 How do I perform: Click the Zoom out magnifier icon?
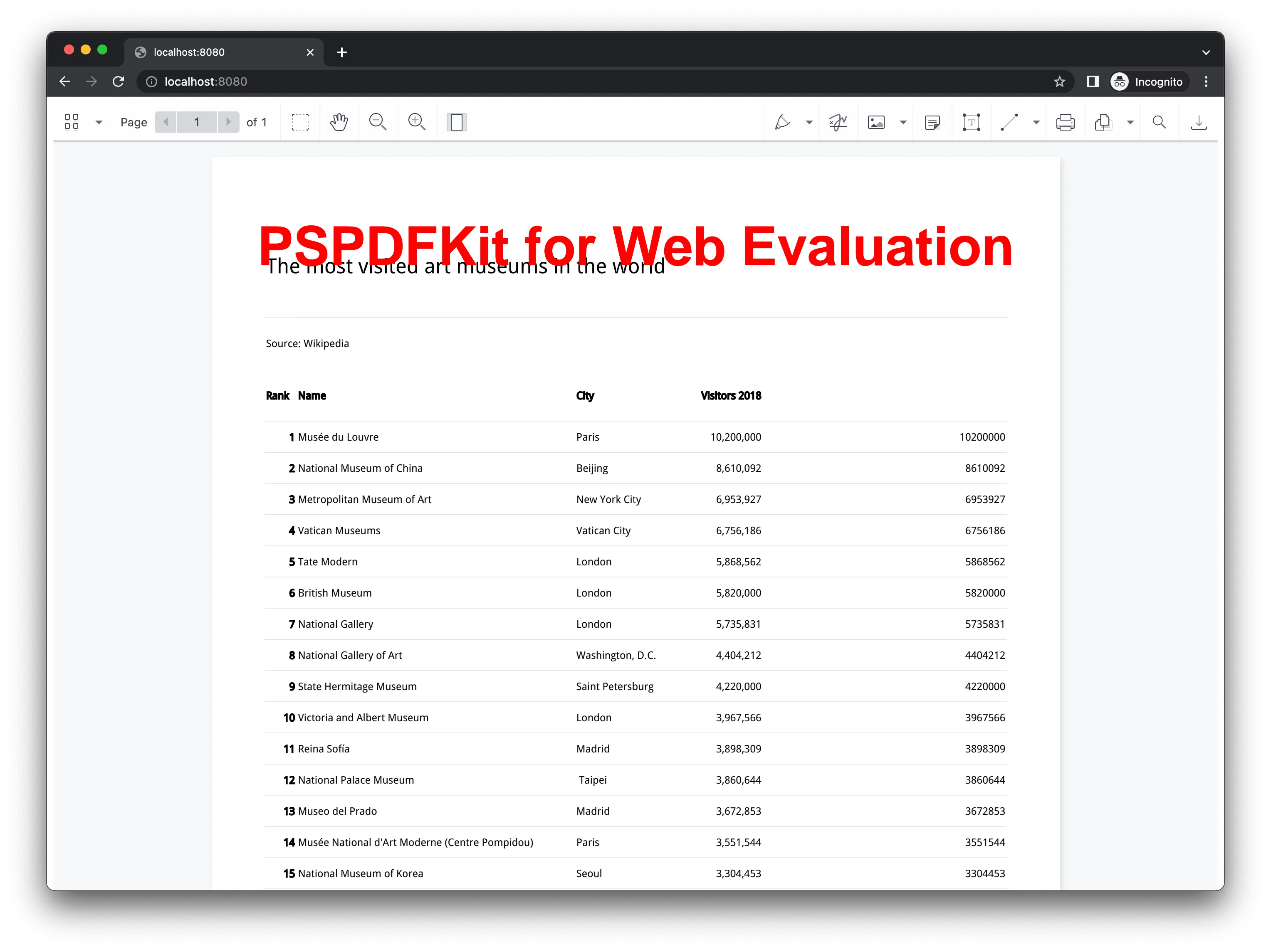coord(378,122)
